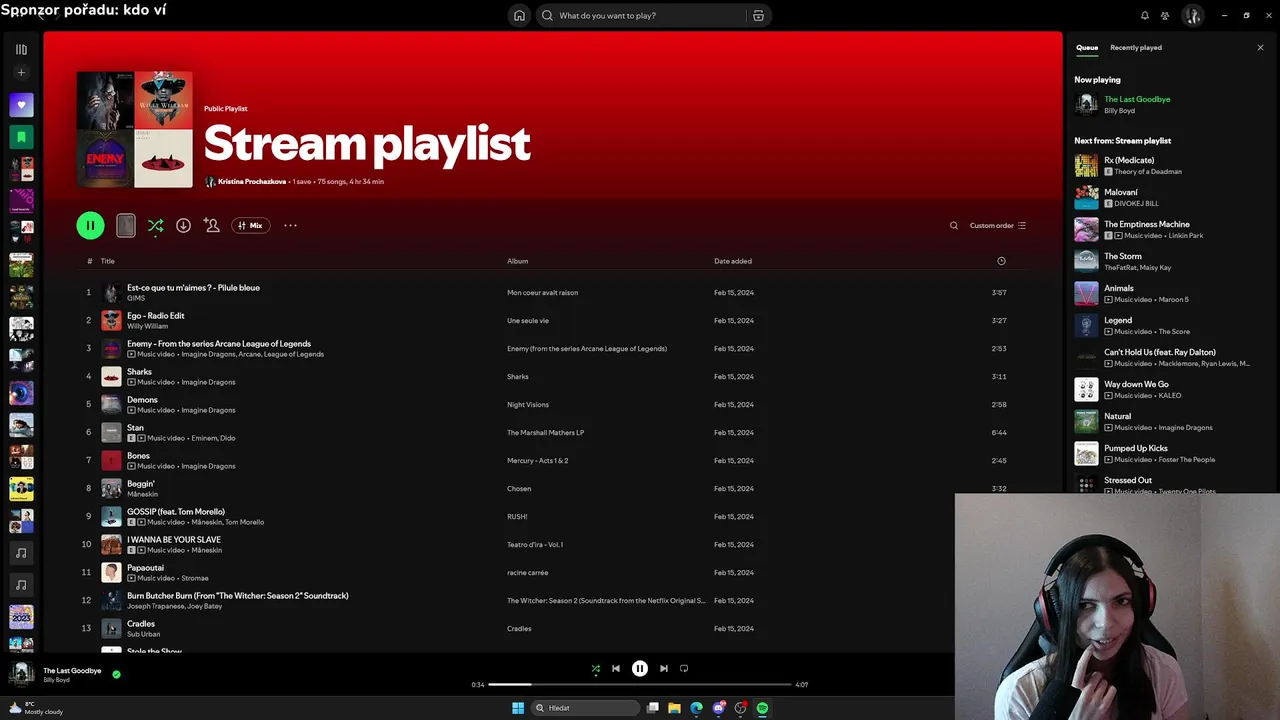Pause playback in bottom player bar

pos(640,669)
